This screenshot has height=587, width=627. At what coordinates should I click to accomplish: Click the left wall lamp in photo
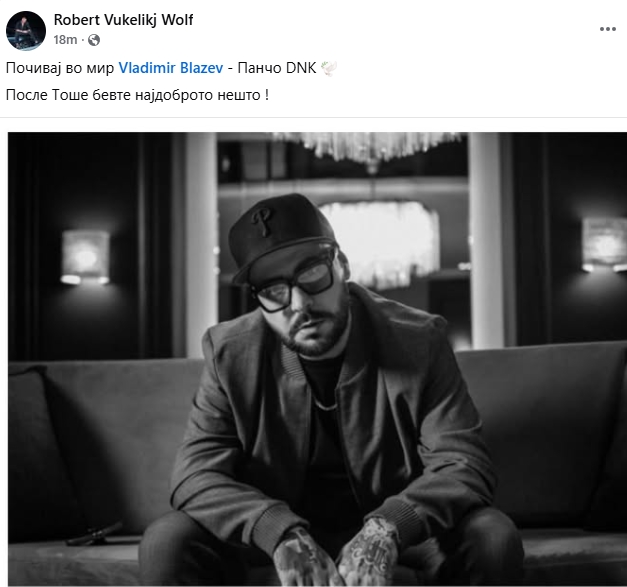(85, 257)
